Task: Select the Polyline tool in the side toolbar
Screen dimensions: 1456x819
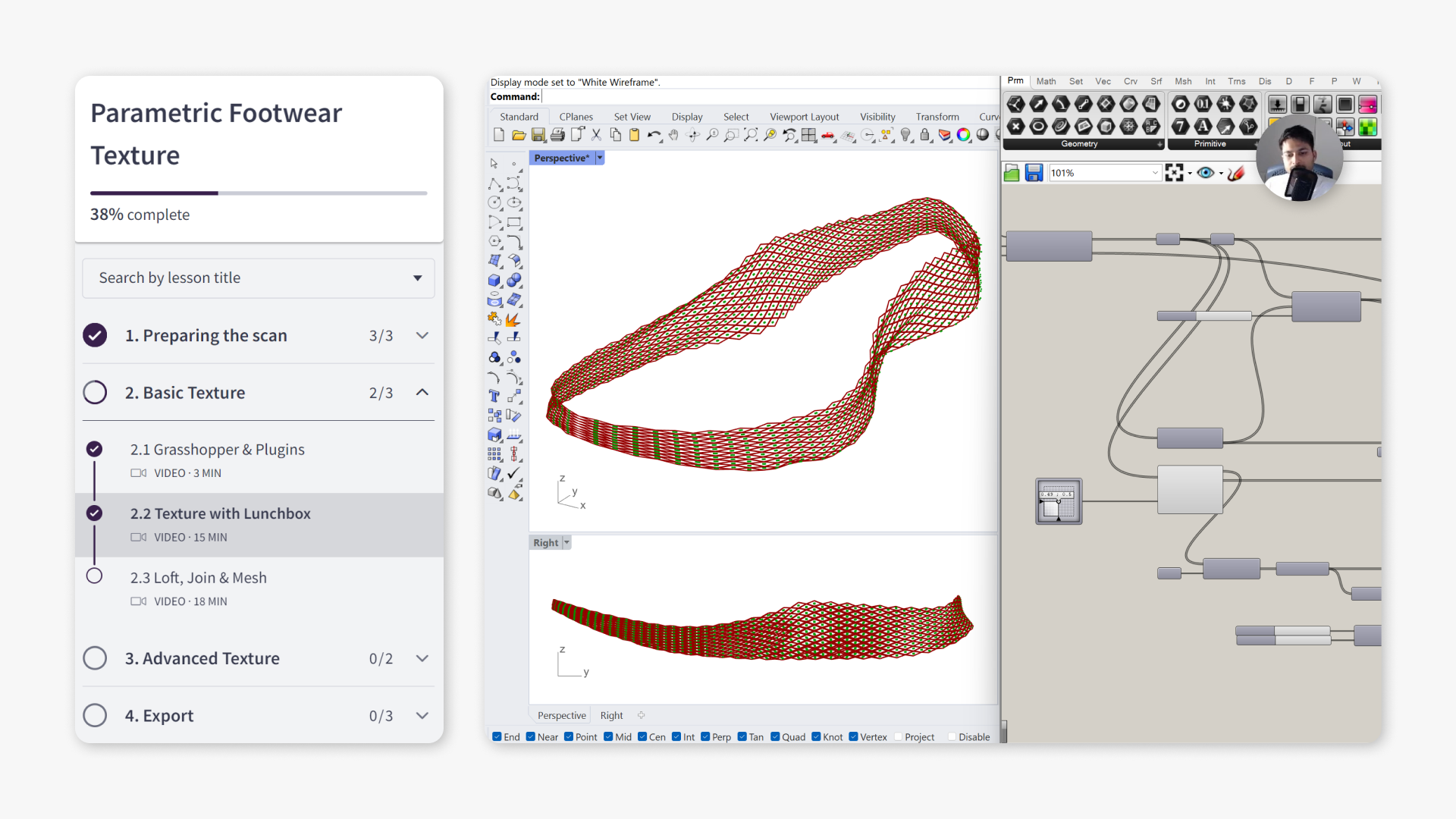Action: coord(495,184)
